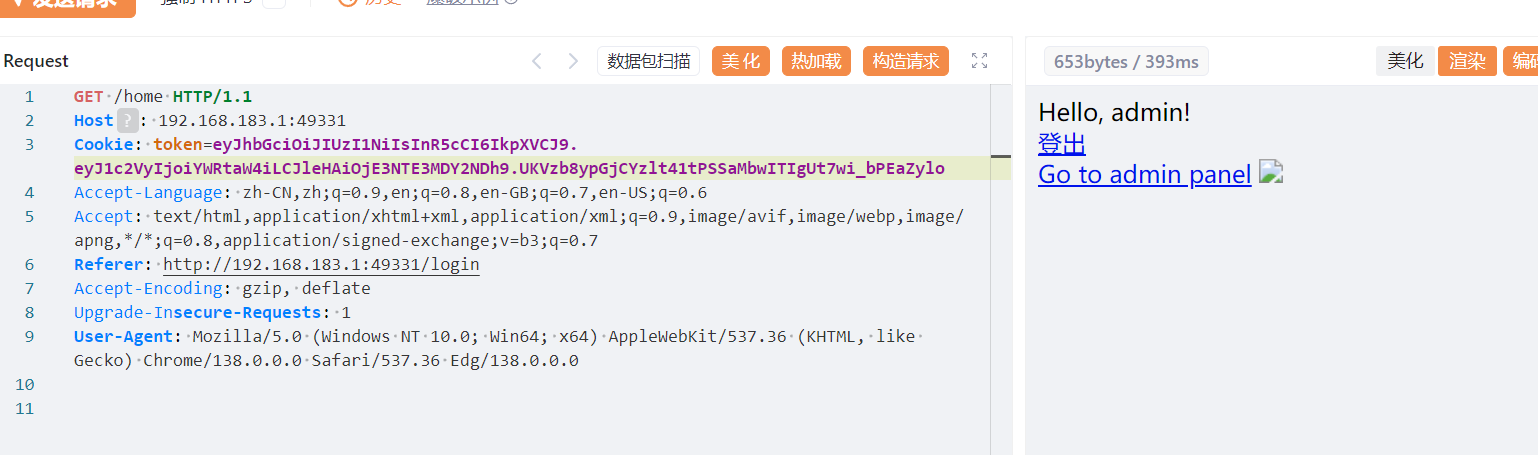Open the 数据包扫描 packet scan option
The width and height of the screenshot is (1538, 455).
[x=648, y=61]
